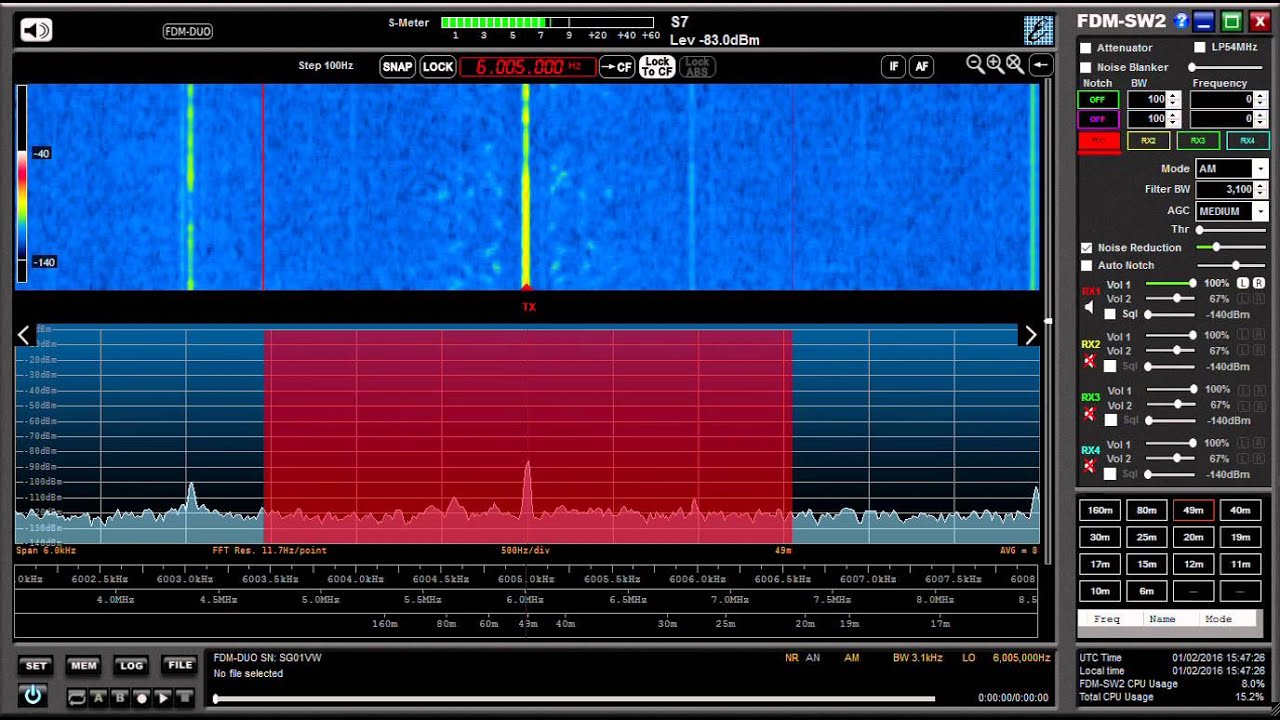The height and width of the screenshot is (720, 1280).
Task: Mute audio with the speaker icon
Action: coord(36,30)
